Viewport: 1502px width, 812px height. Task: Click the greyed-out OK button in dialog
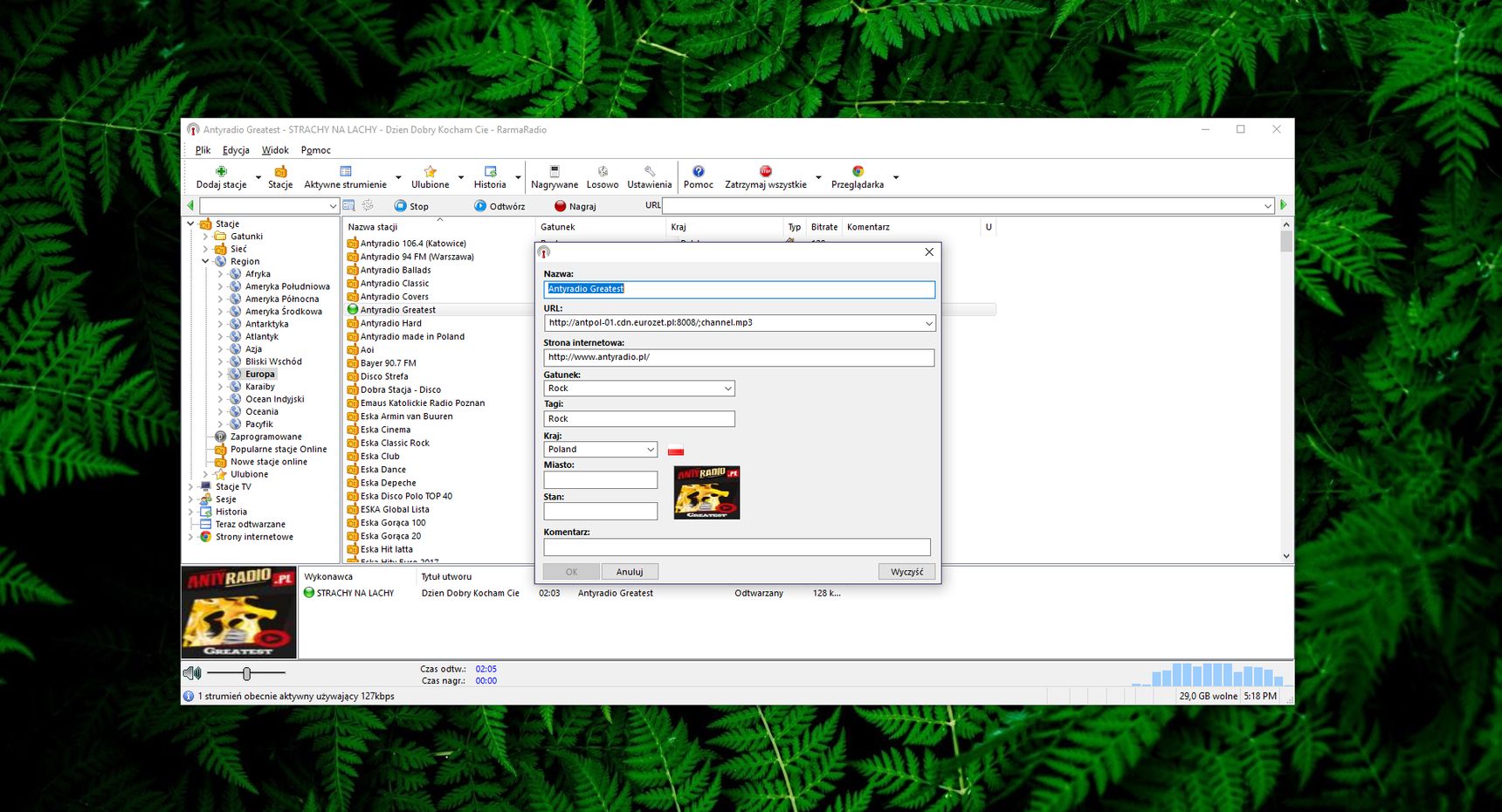tap(571, 572)
